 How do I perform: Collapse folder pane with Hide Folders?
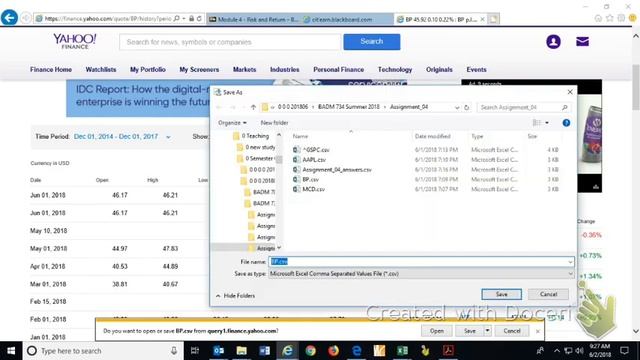pos(235,296)
